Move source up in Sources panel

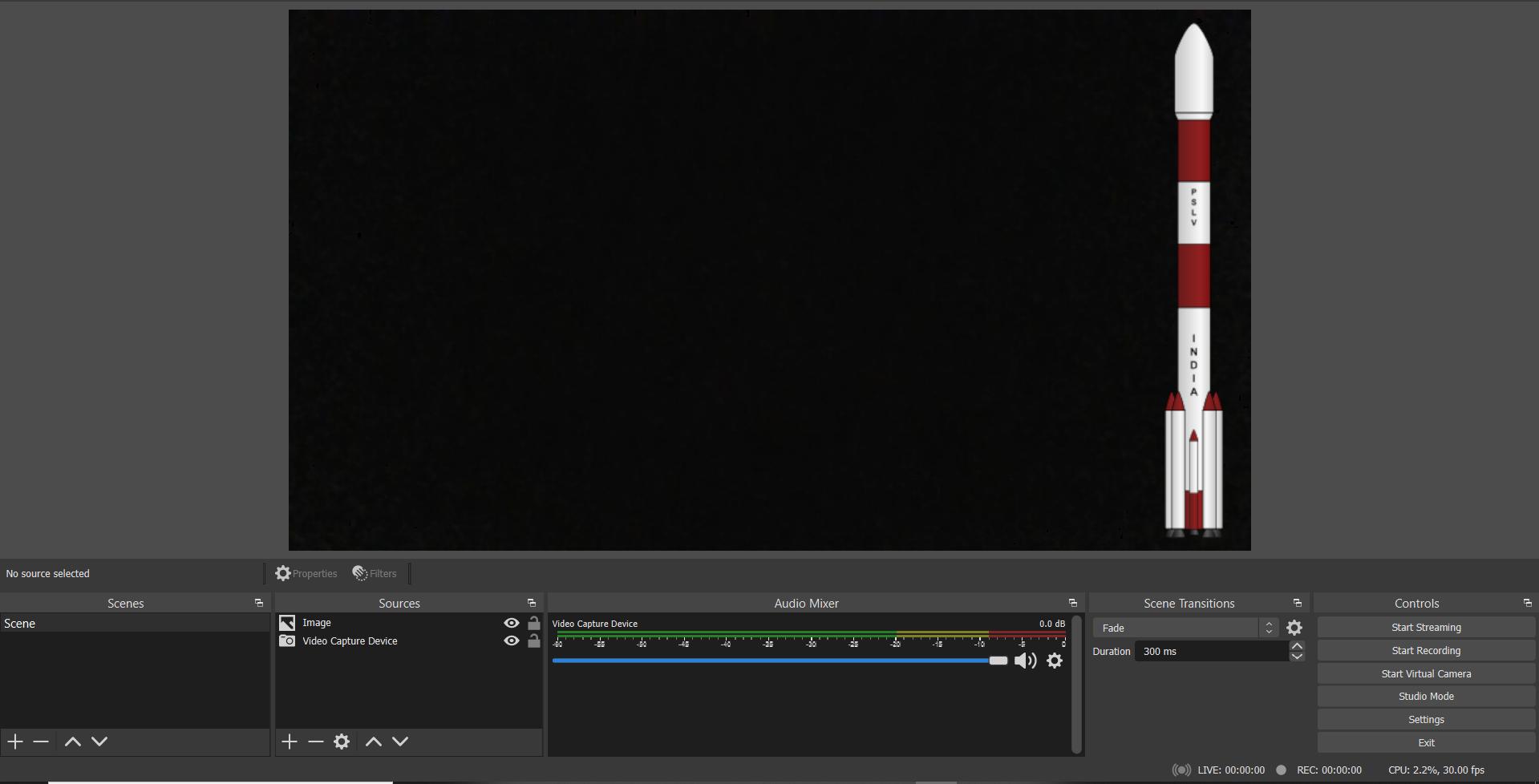(374, 742)
